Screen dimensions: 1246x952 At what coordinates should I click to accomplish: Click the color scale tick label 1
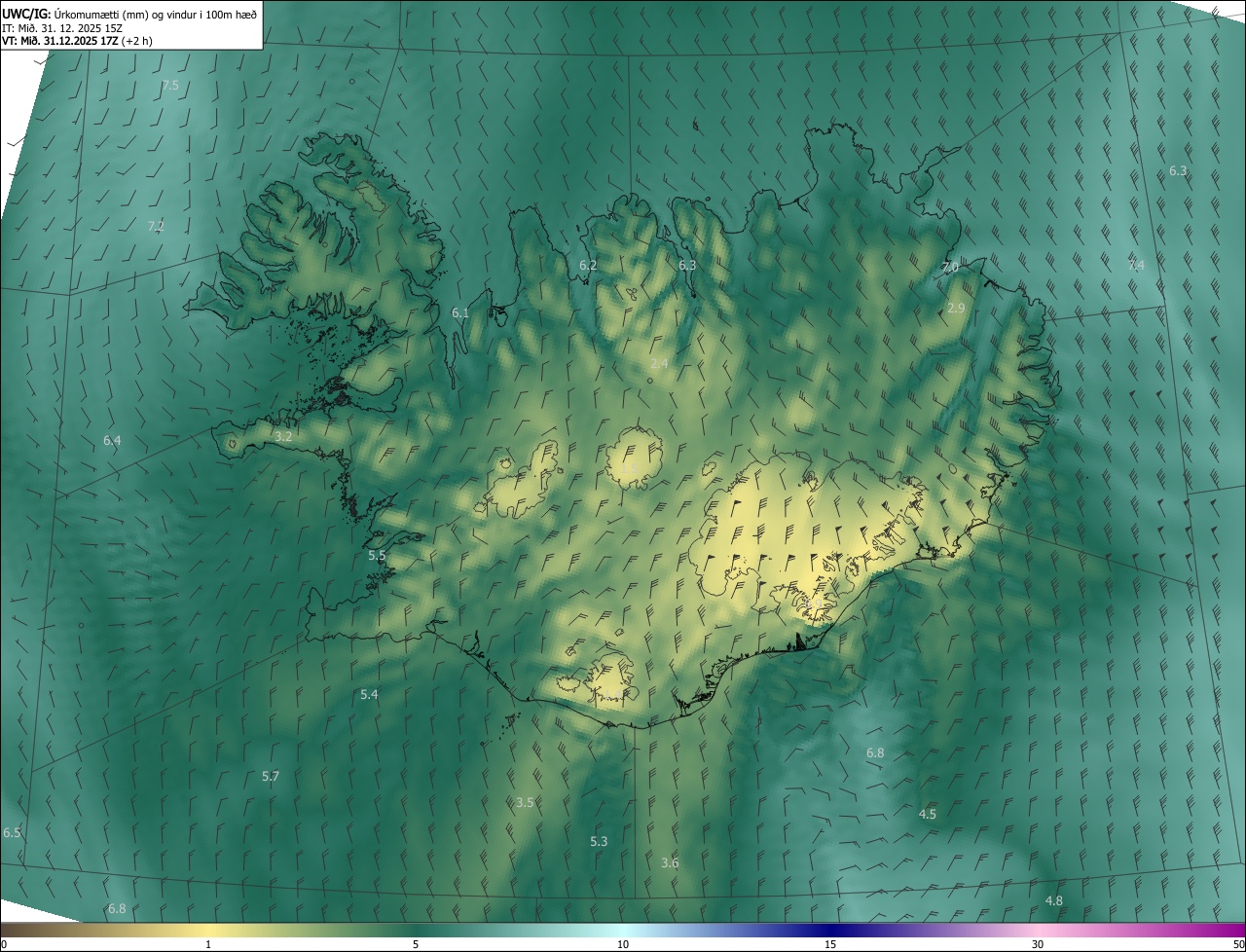(208, 944)
